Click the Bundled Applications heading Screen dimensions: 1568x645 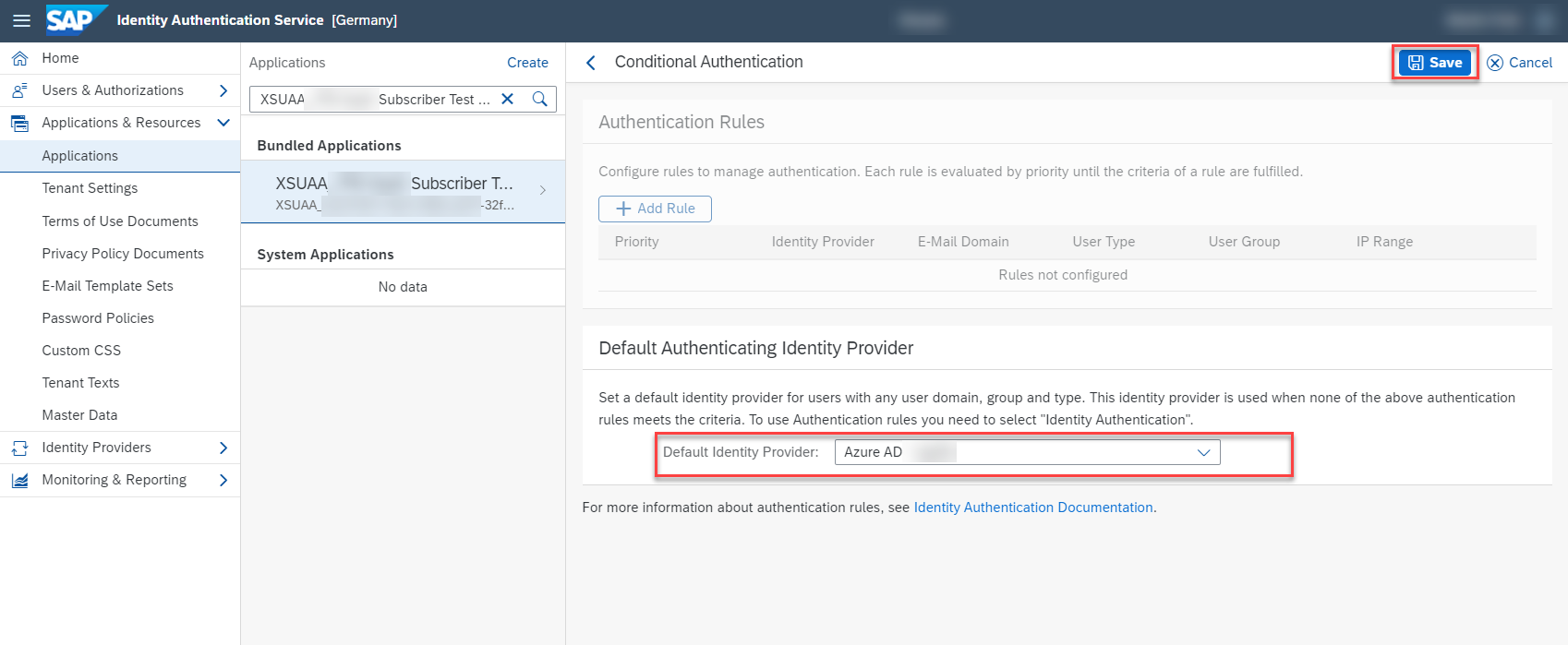tap(329, 146)
